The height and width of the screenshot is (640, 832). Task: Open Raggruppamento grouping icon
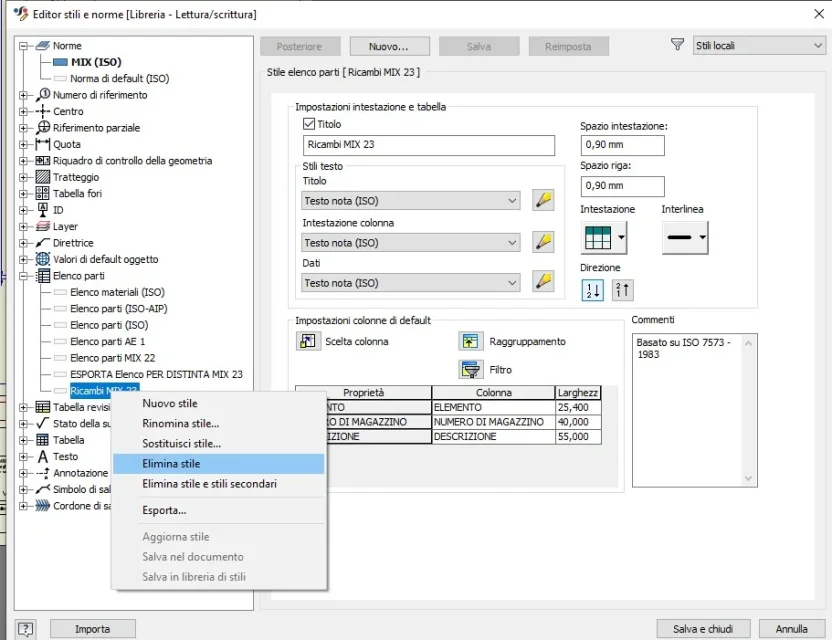pos(471,341)
